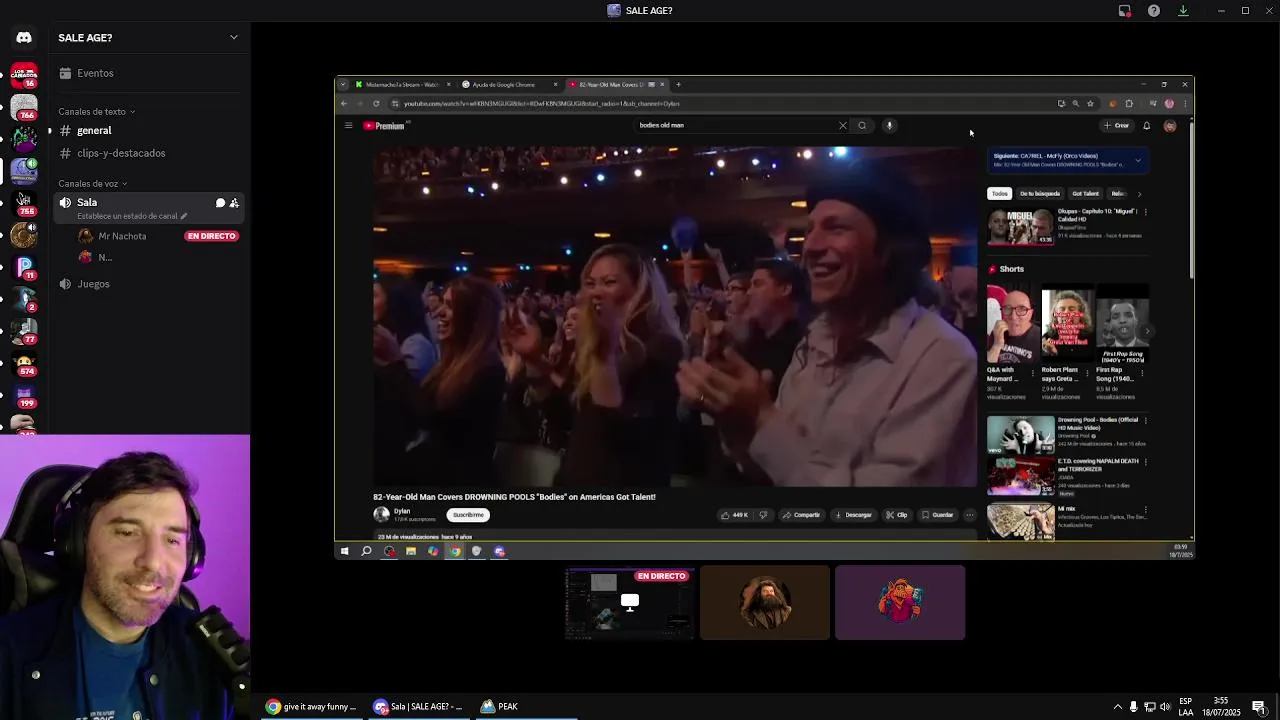Click the YouTube dislike thumbs-down icon

pyautogui.click(x=763, y=515)
